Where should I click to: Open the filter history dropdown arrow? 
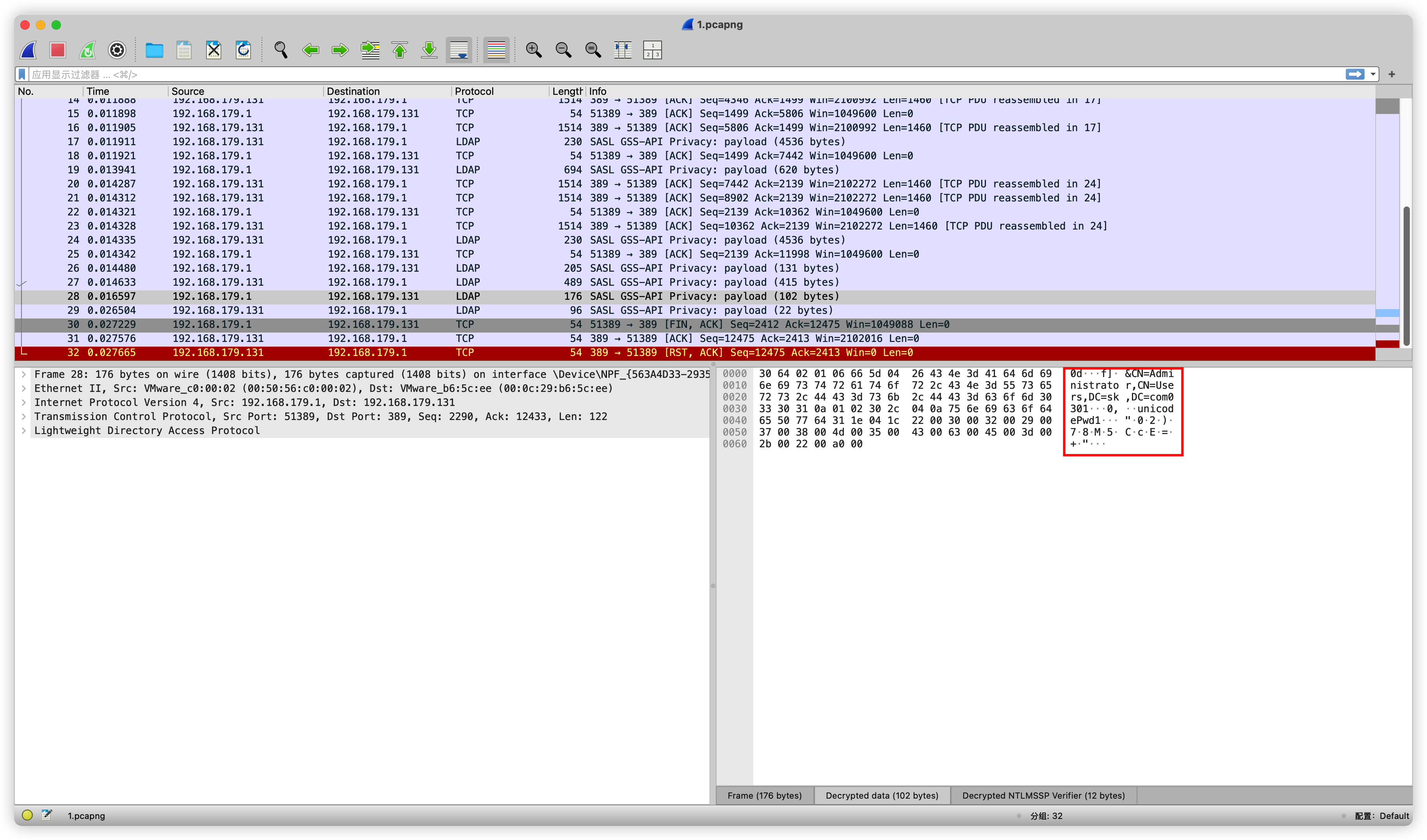tap(1373, 74)
